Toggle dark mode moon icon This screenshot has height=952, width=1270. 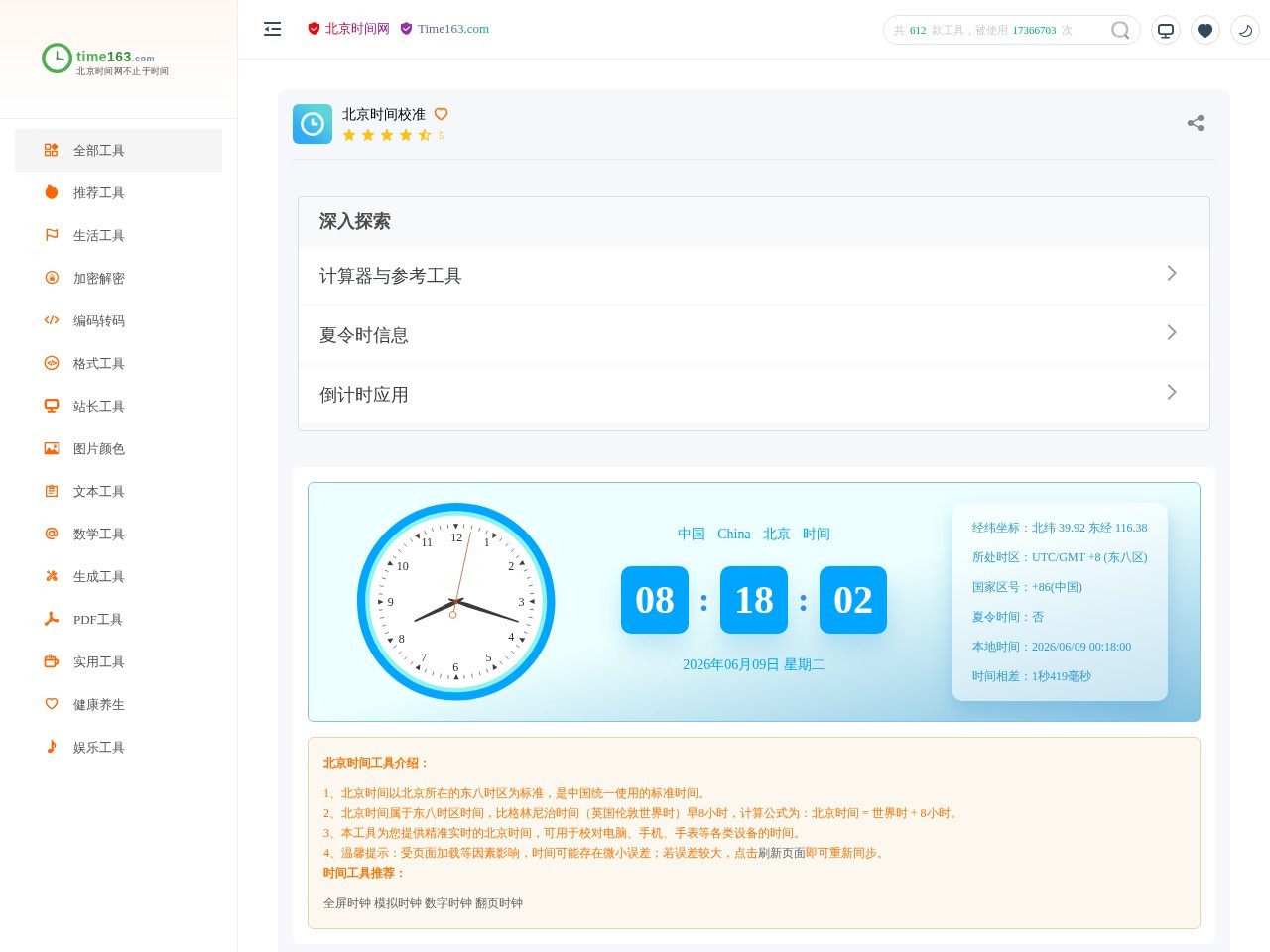(1245, 30)
